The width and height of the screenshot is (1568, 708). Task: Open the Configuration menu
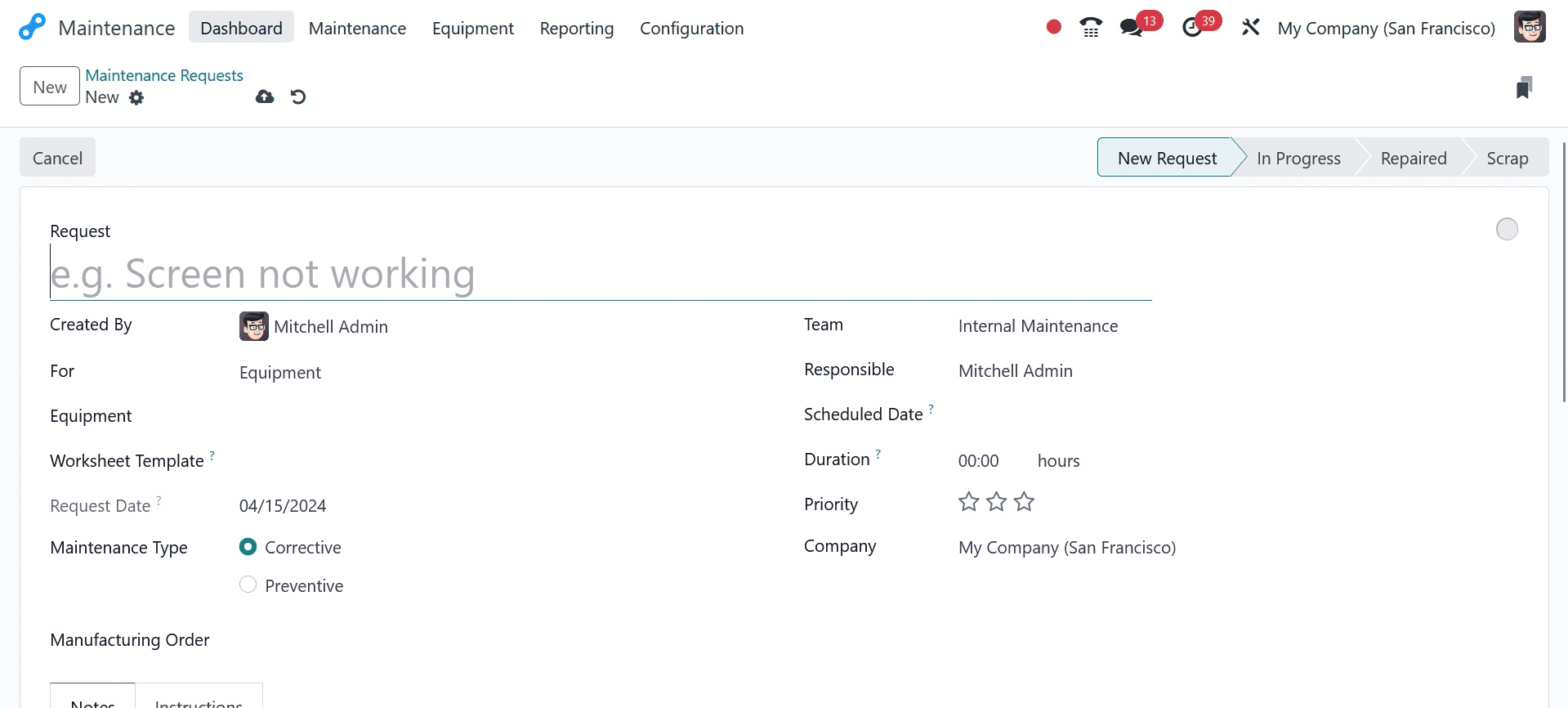point(691,28)
